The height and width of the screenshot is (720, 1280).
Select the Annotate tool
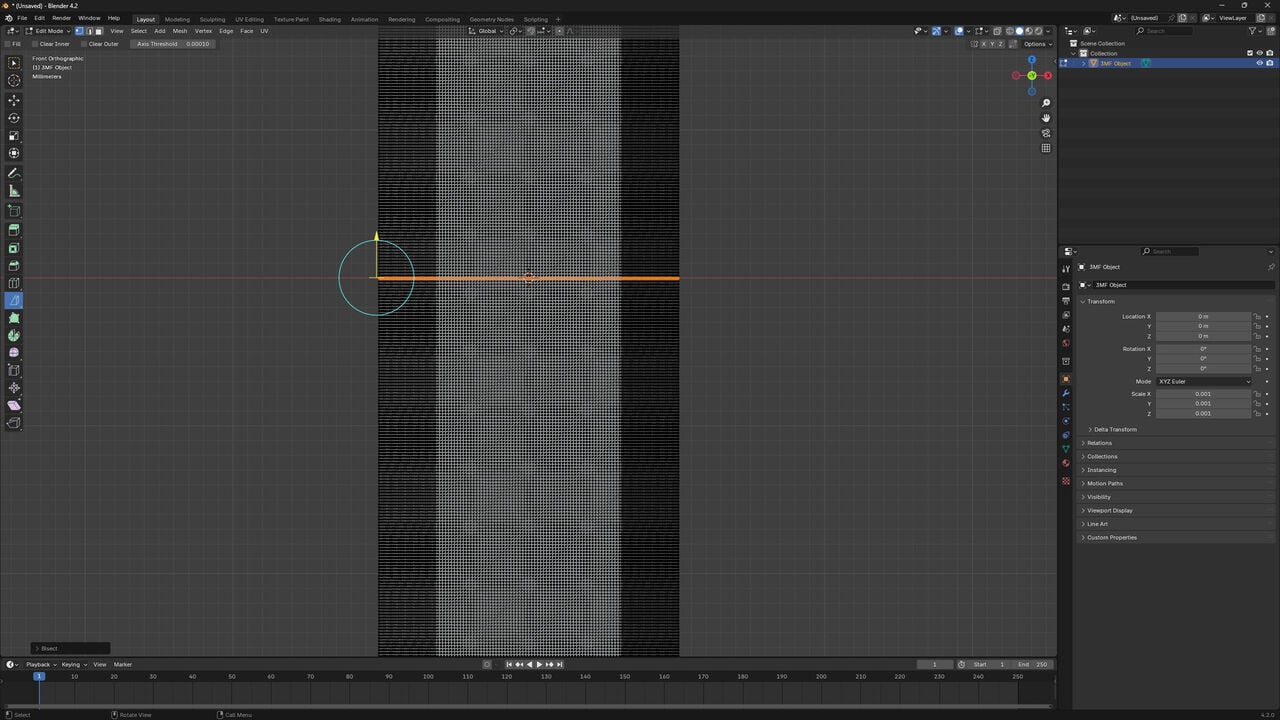pyautogui.click(x=14, y=173)
